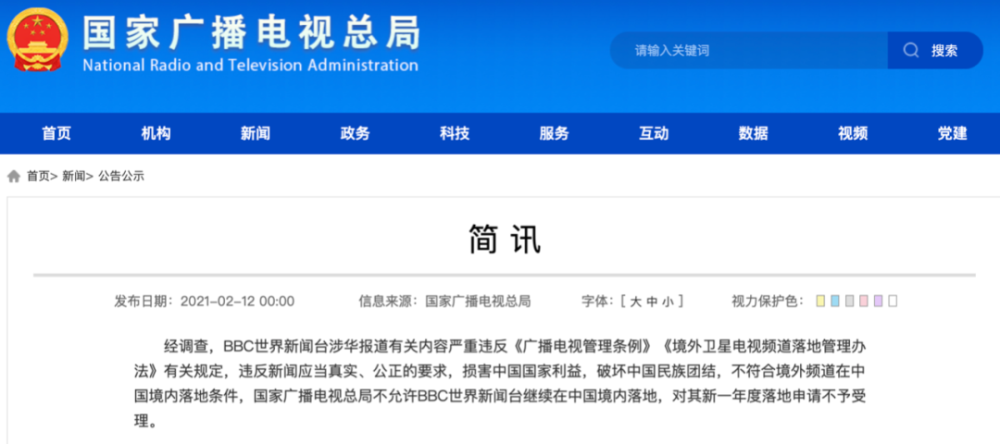1000x444 pixels.
Task: Select purple eye-protection color
Action: [x=878, y=301]
